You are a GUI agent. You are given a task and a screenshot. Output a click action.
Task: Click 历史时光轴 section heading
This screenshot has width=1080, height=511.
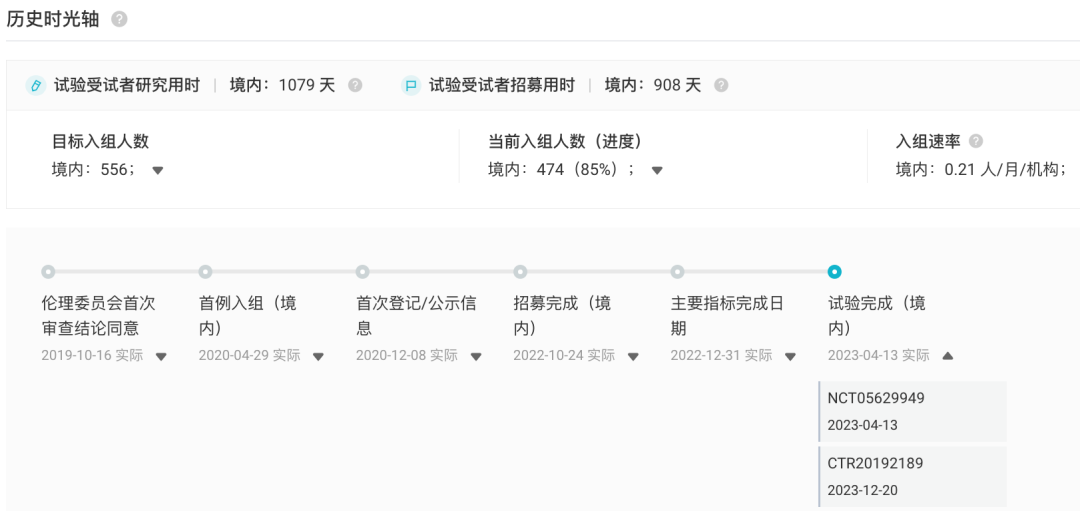click(x=53, y=19)
